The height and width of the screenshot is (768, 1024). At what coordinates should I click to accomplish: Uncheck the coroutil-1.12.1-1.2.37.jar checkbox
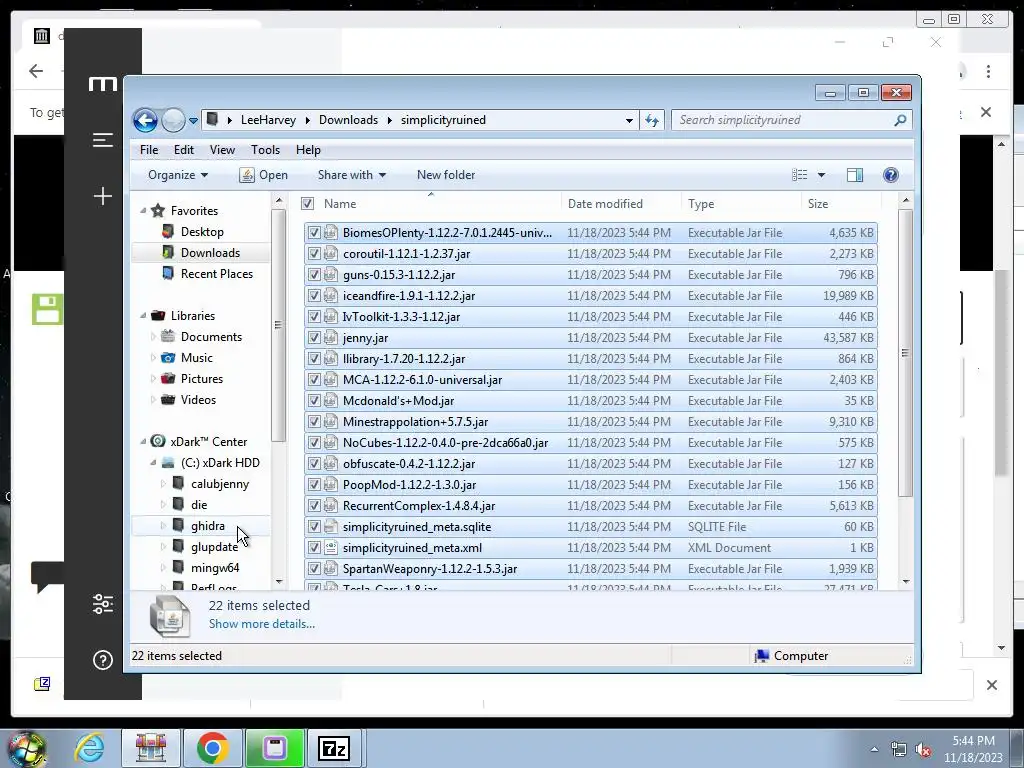[314, 253]
